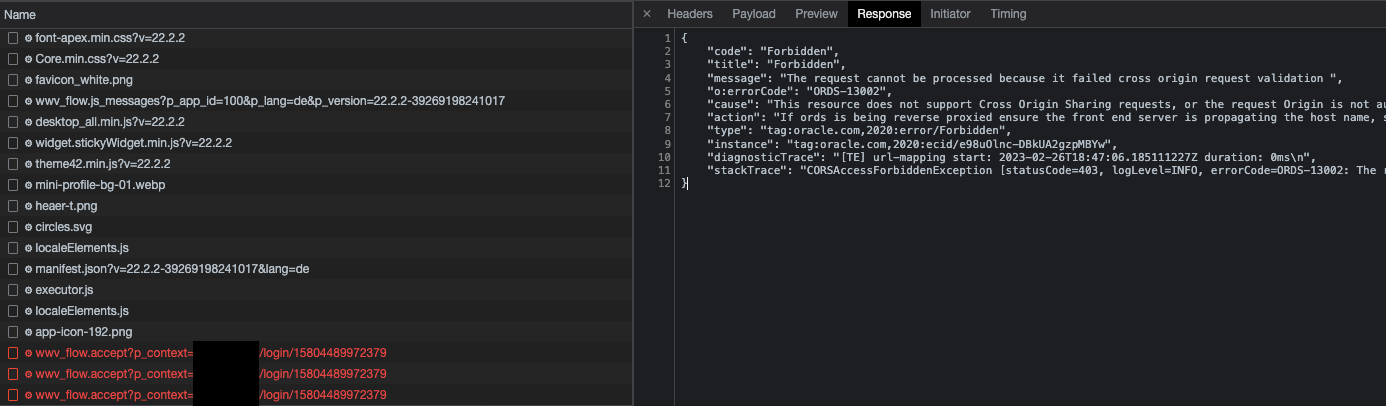The height and width of the screenshot is (406, 1386).
Task: Close the request details panel
Action: (x=647, y=14)
